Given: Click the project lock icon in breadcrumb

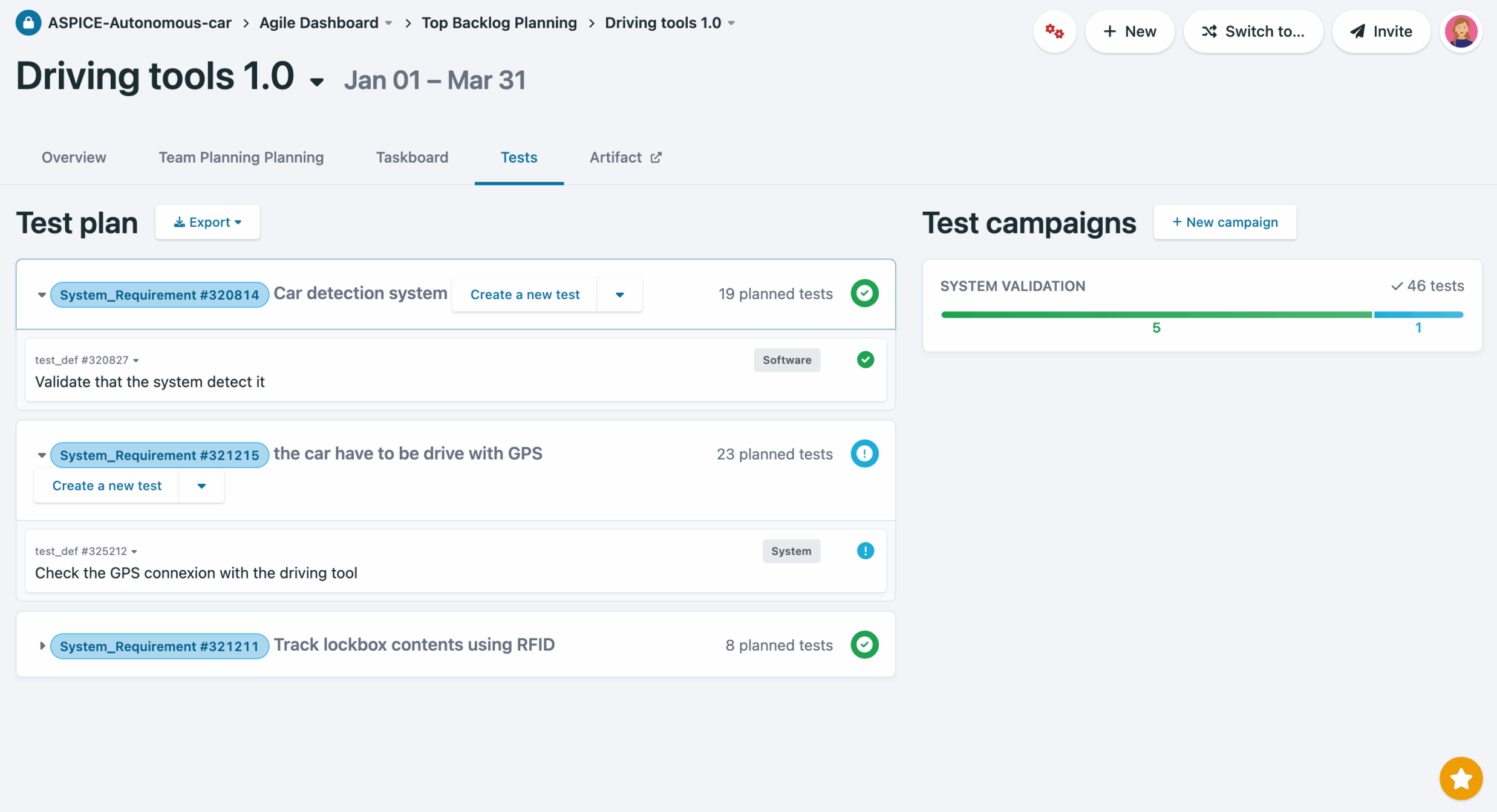Looking at the screenshot, I should 28,23.
